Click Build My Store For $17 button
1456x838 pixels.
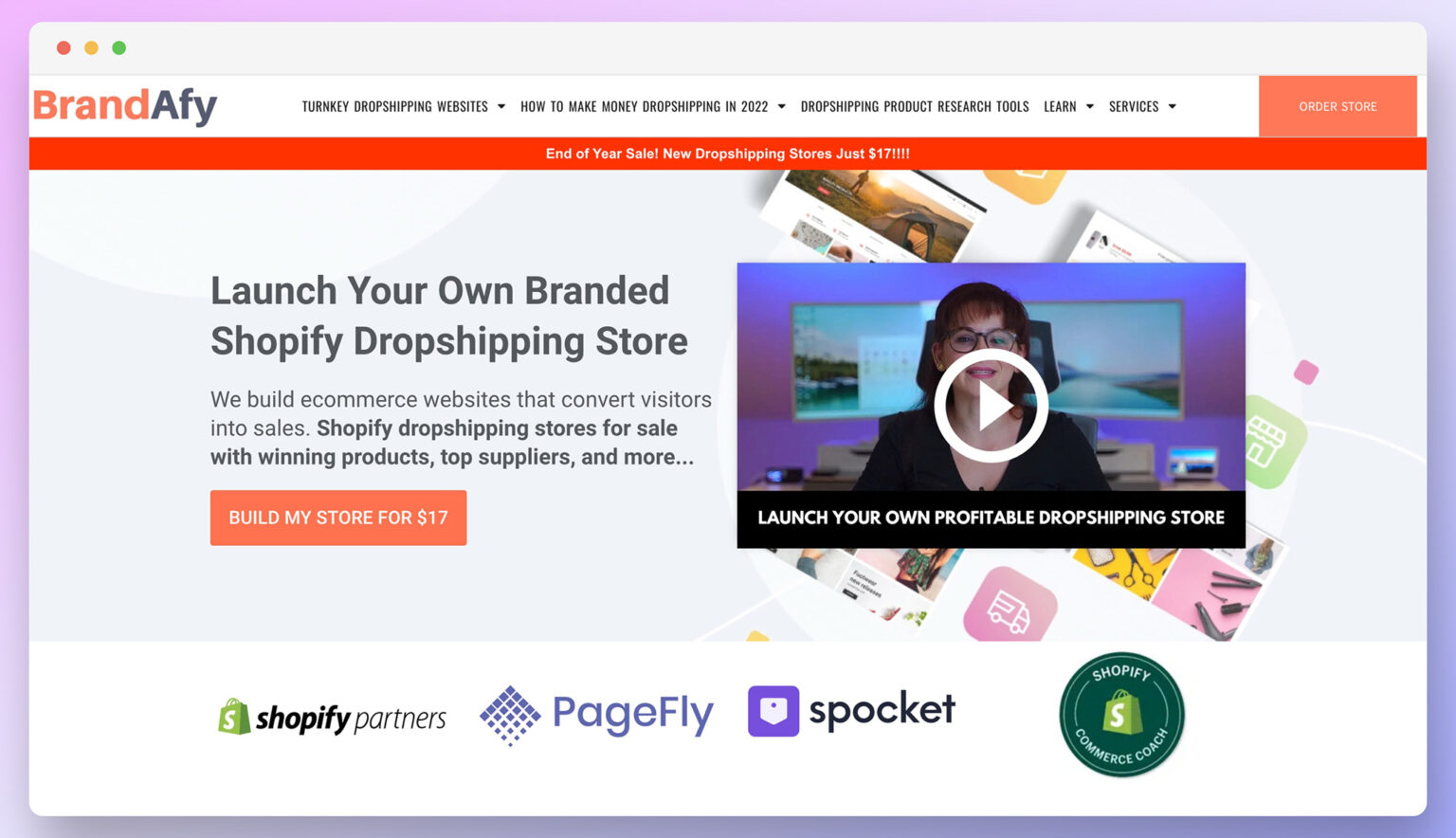click(x=338, y=518)
